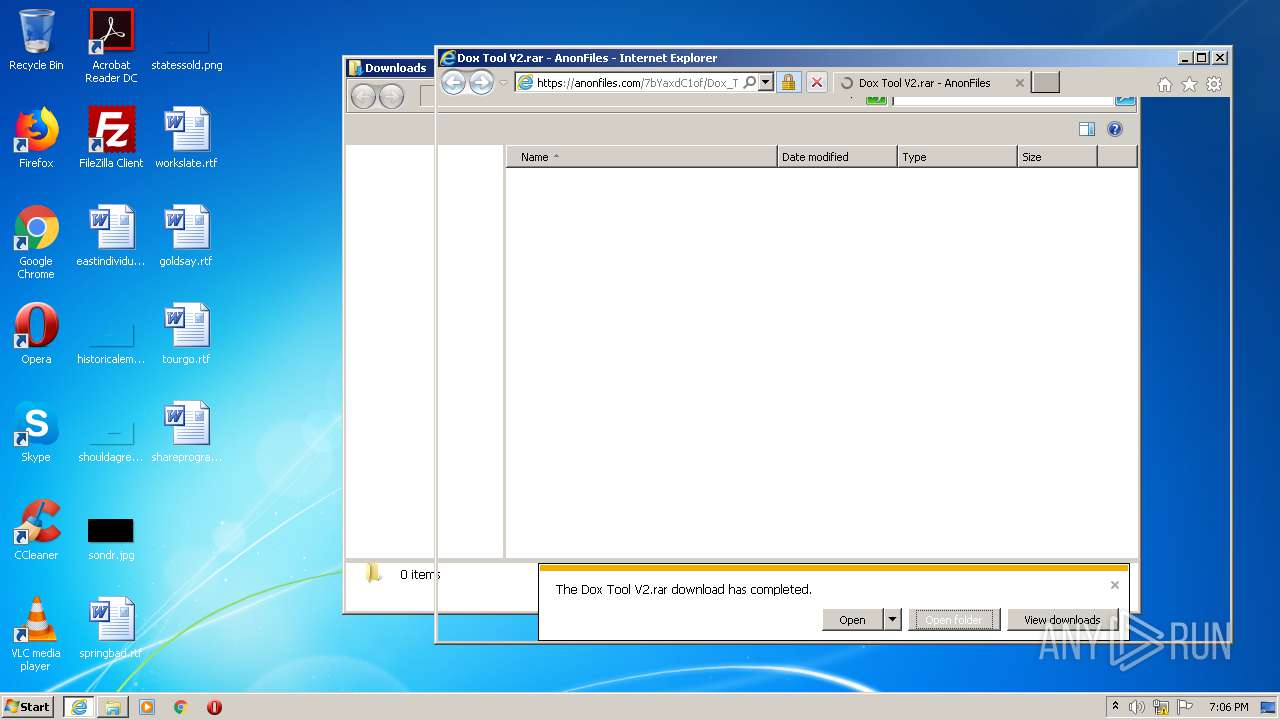Click network status tray icon

pyautogui.click(x=1161, y=707)
